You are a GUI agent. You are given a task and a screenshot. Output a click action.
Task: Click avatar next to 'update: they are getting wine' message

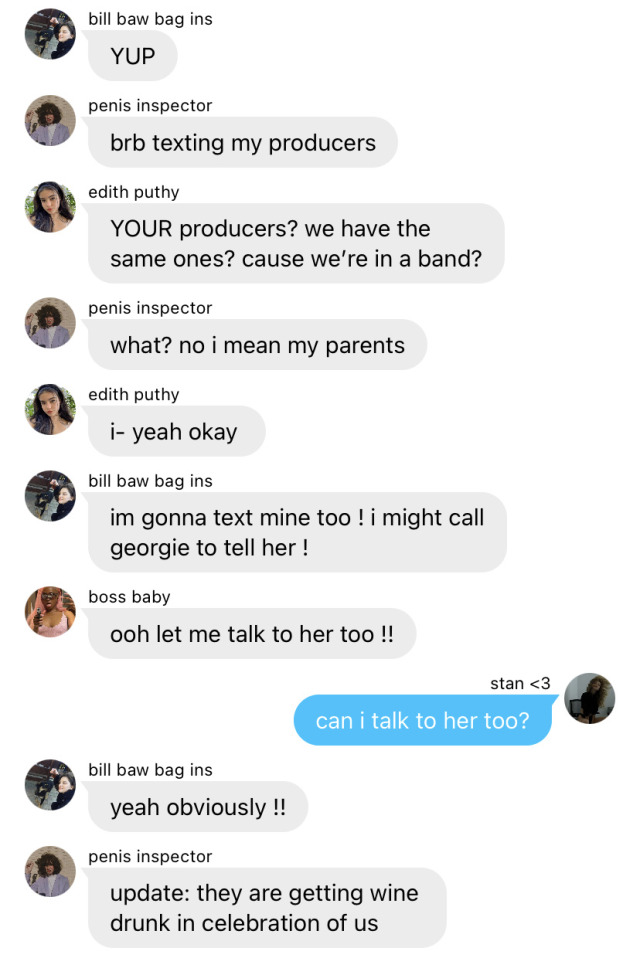point(50,871)
